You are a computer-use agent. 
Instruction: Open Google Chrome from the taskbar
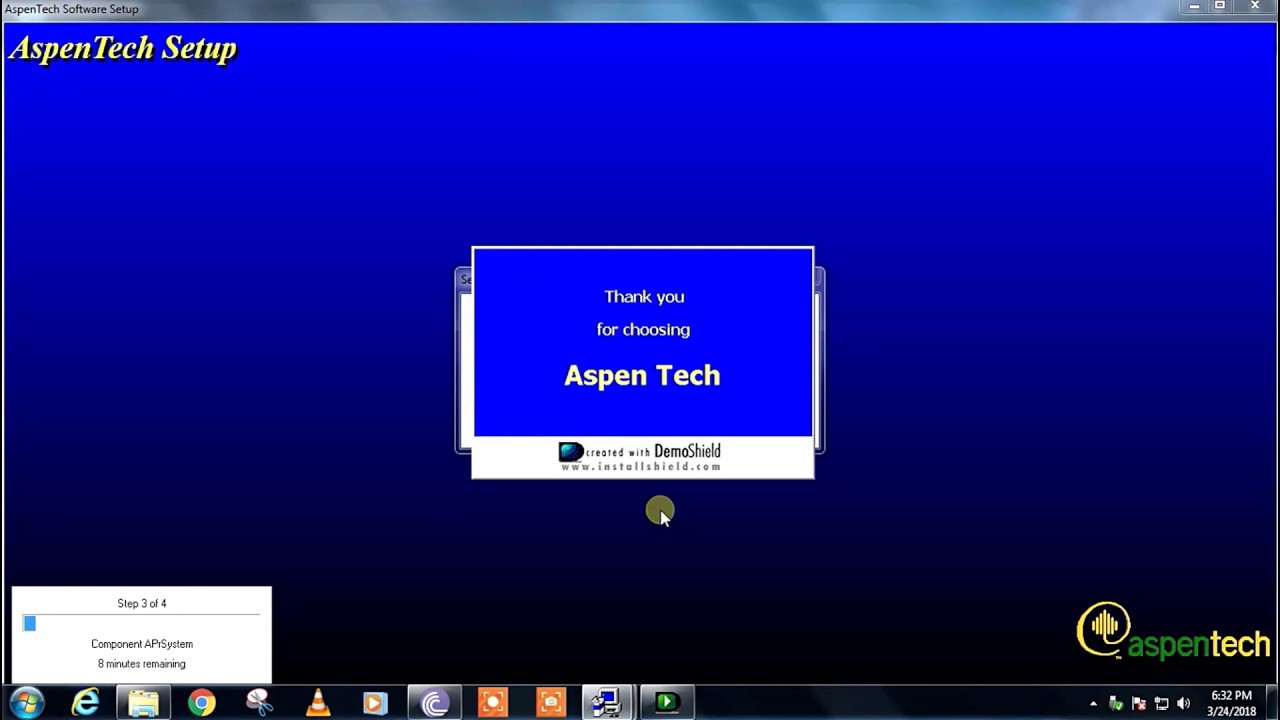point(201,703)
